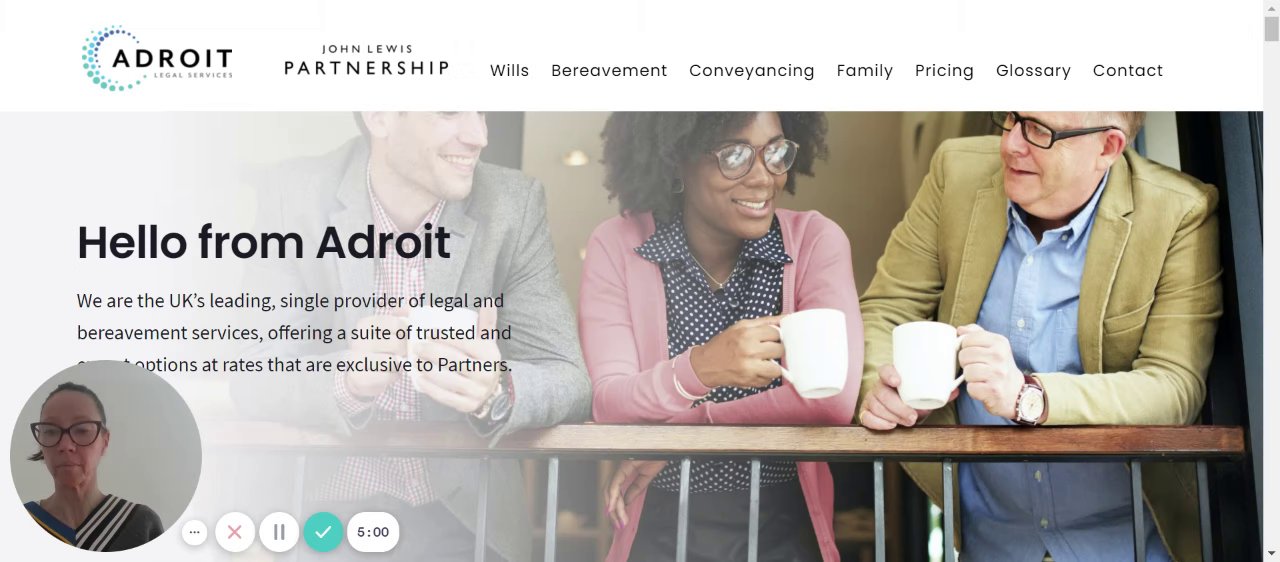Open the Bereavement menu item
Viewport: 1280px width, 562px height.
[x=609, y=71]
